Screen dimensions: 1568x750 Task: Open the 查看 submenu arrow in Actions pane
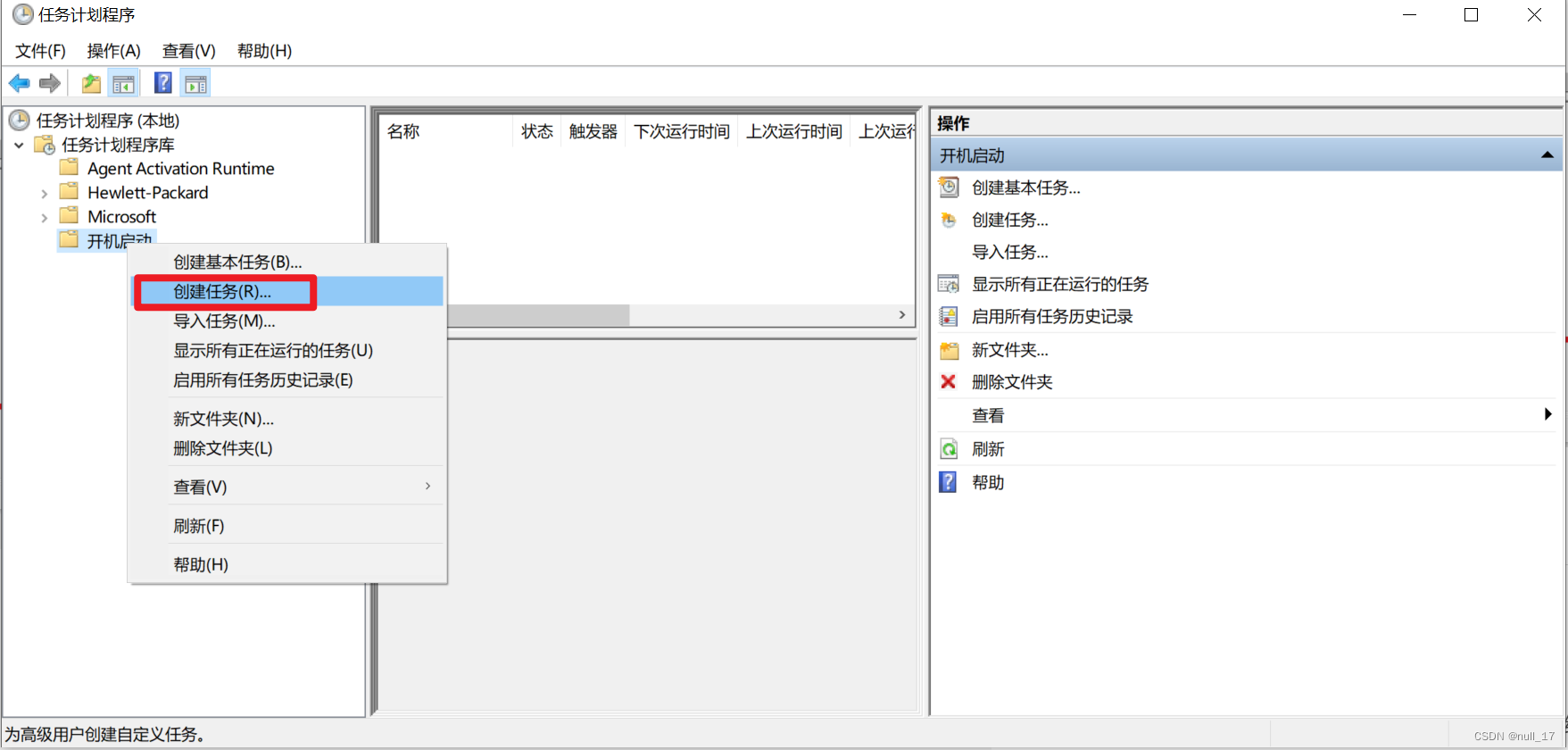[1547, 414]
